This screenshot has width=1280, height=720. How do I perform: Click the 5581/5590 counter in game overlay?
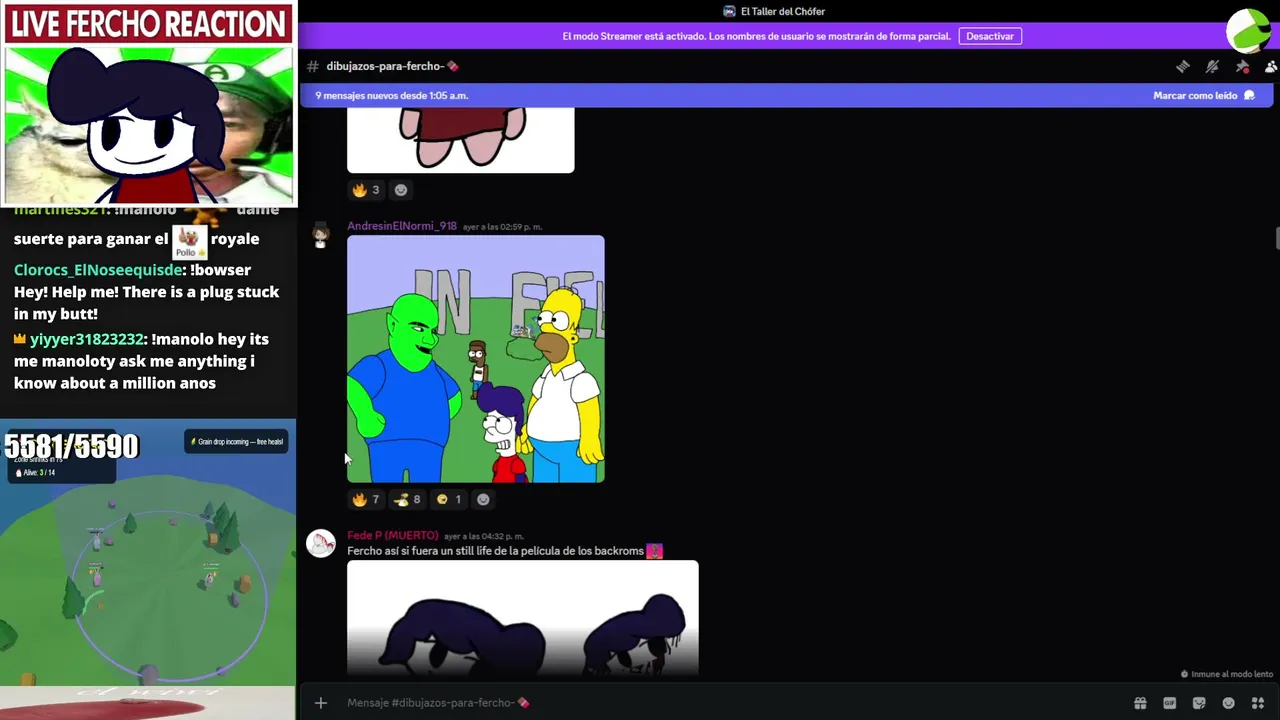click(71, 447)
